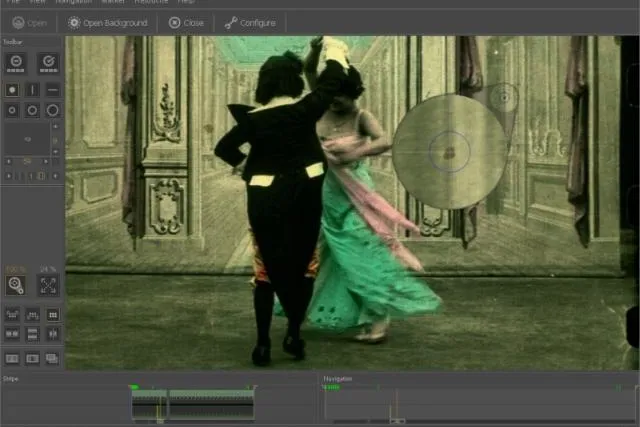Click the stacked horizontal split view icon
The image size is (640, 427).
[33, 334]
